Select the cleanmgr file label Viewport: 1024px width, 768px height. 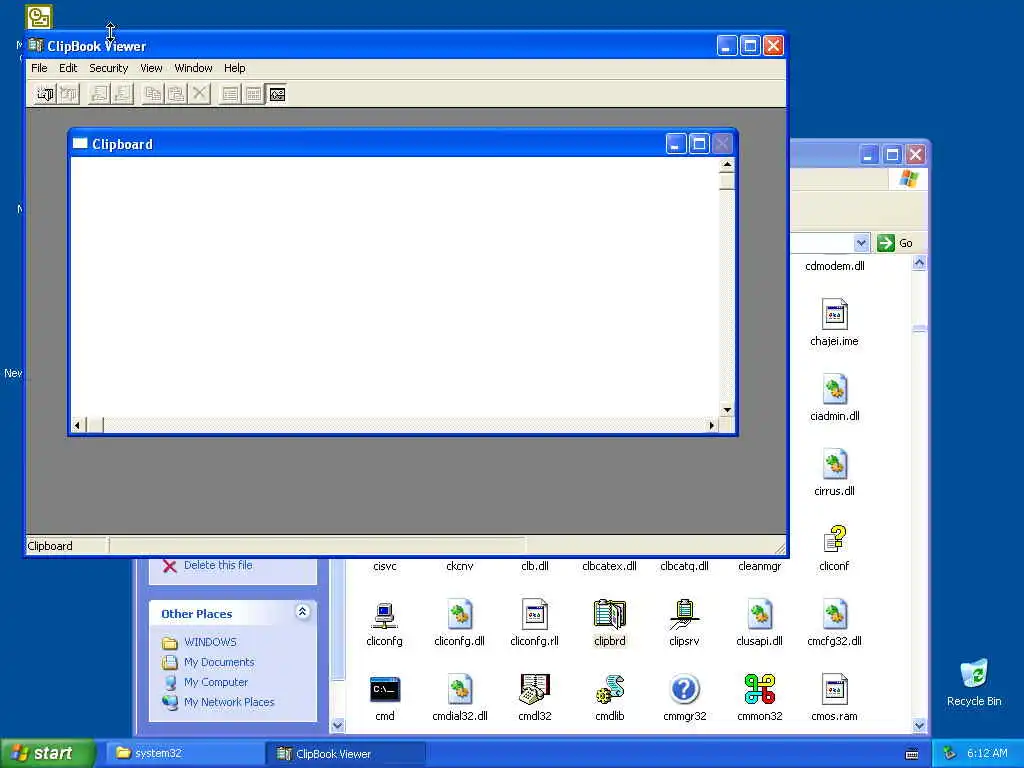(x=760, y=566)
